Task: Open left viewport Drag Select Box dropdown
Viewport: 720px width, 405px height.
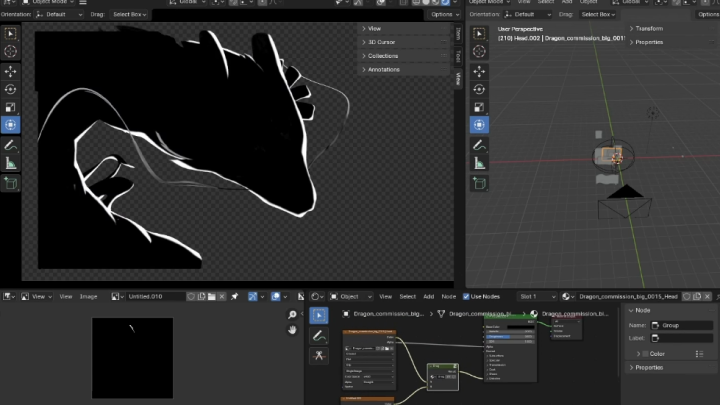Action: coord(129,14)
